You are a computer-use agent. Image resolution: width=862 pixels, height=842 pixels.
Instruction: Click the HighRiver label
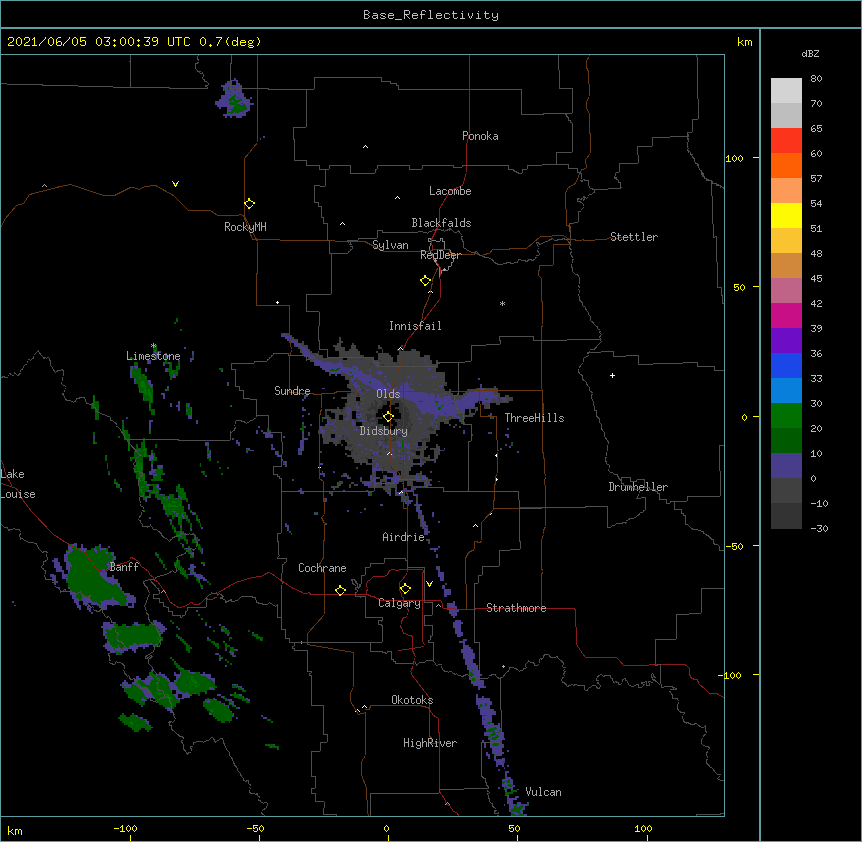point(430,743)
